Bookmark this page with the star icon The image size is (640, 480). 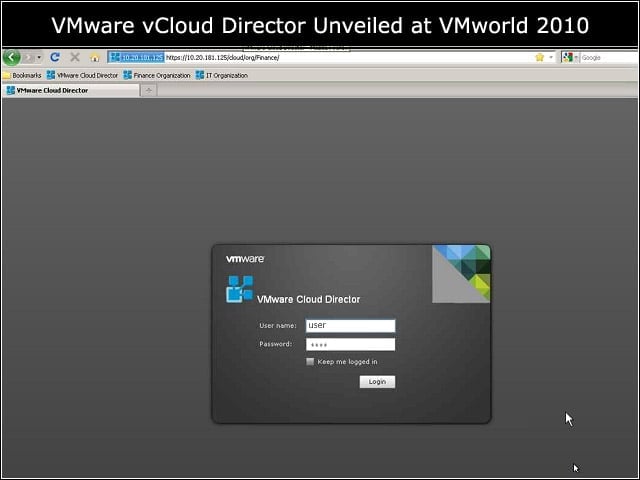coord(540,58)
